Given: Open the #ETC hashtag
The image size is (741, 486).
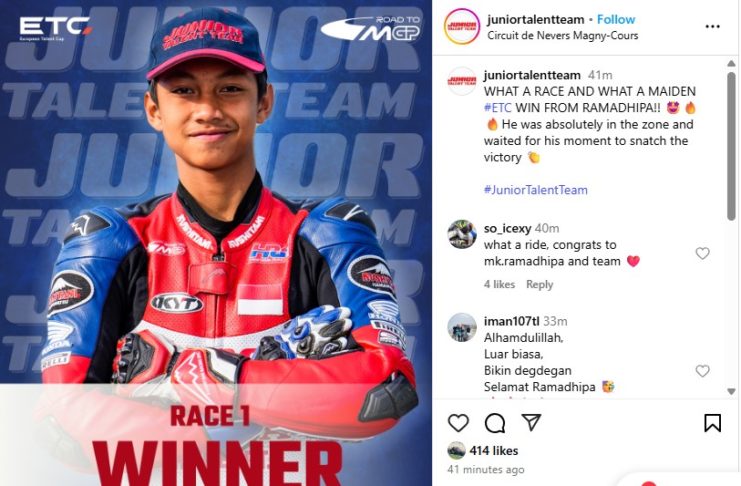Looking at the screenshot, I should (x=498, y=108).
